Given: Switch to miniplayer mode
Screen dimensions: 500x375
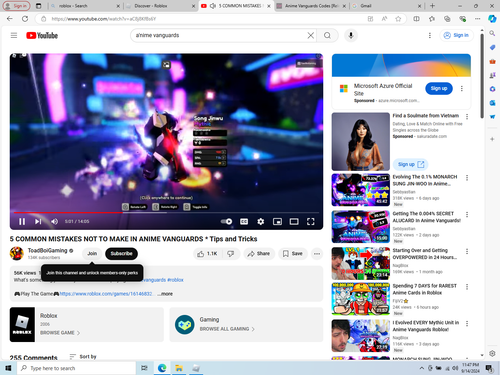Looking at the screenshot, I should (x=277, y=221).
